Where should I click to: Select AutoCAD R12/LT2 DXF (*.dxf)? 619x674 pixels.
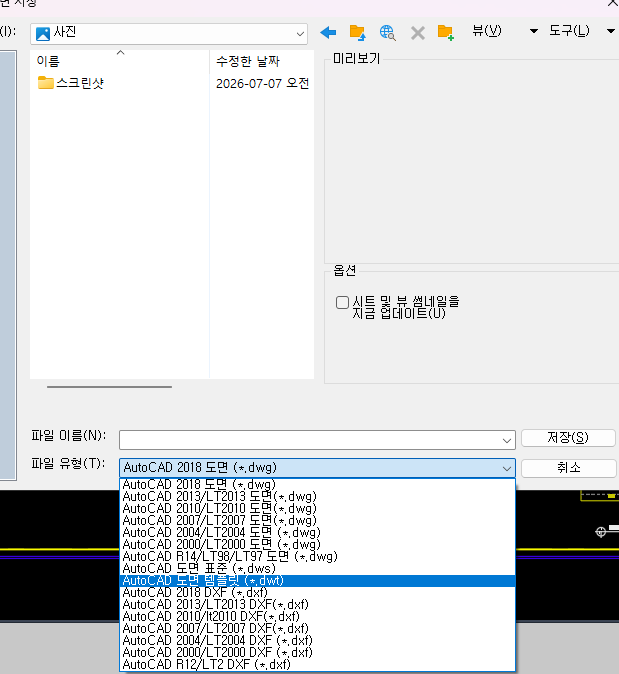point(317,665)
